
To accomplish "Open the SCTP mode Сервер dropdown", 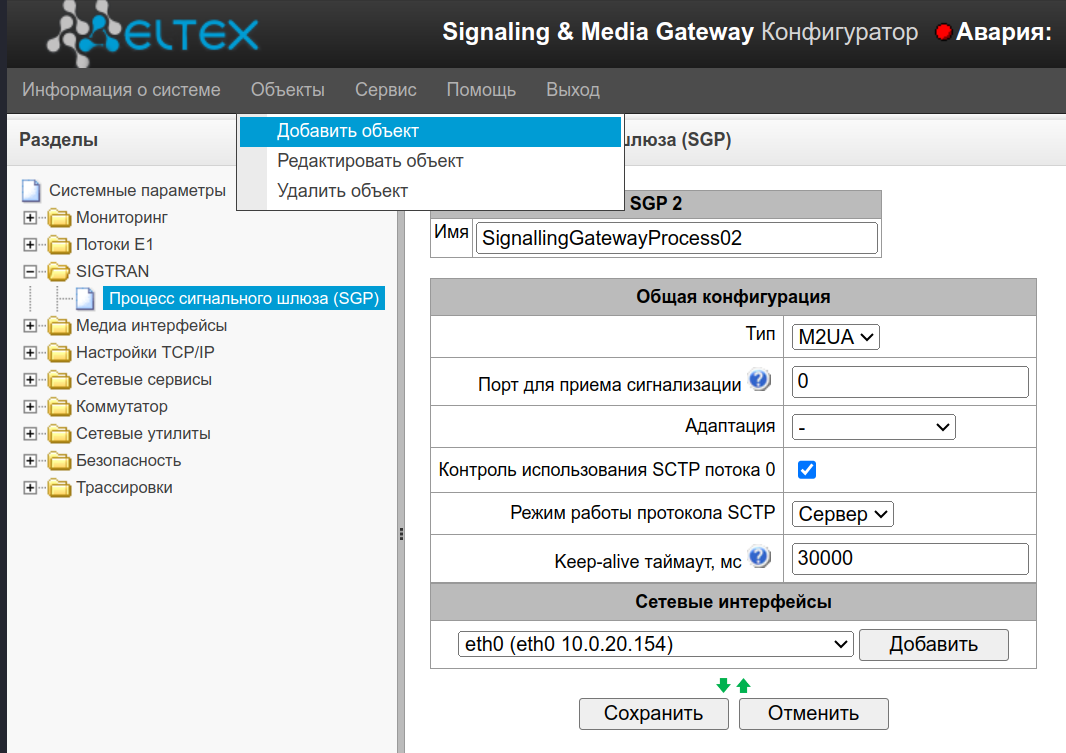I will (842, 514).
